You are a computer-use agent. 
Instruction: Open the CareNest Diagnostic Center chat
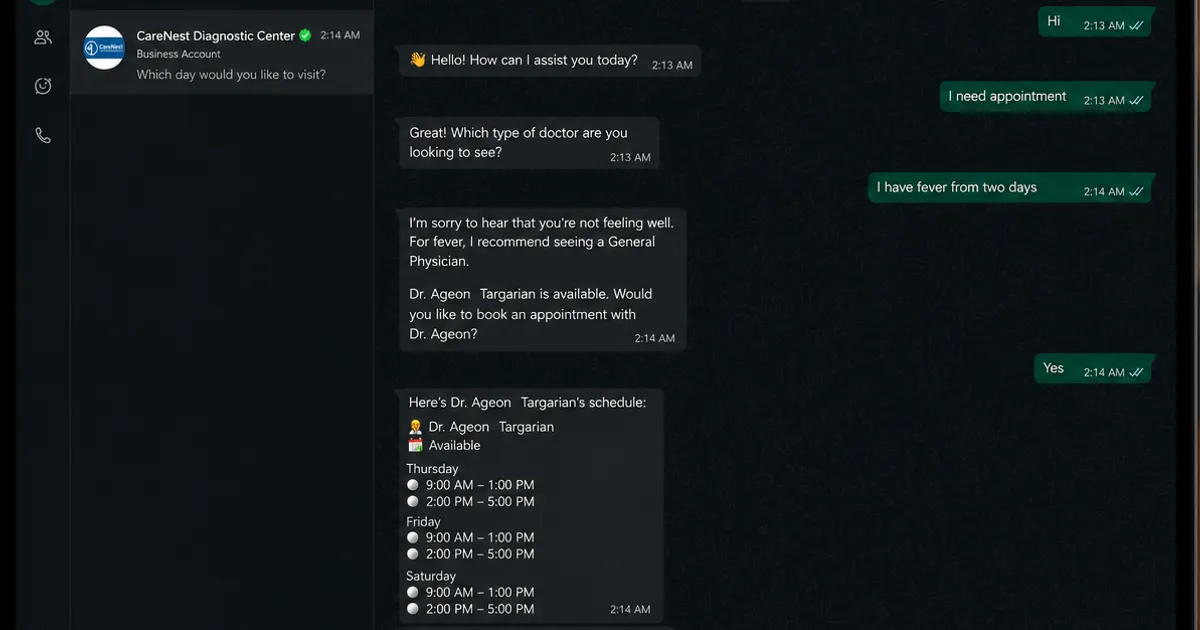(222, 53)
